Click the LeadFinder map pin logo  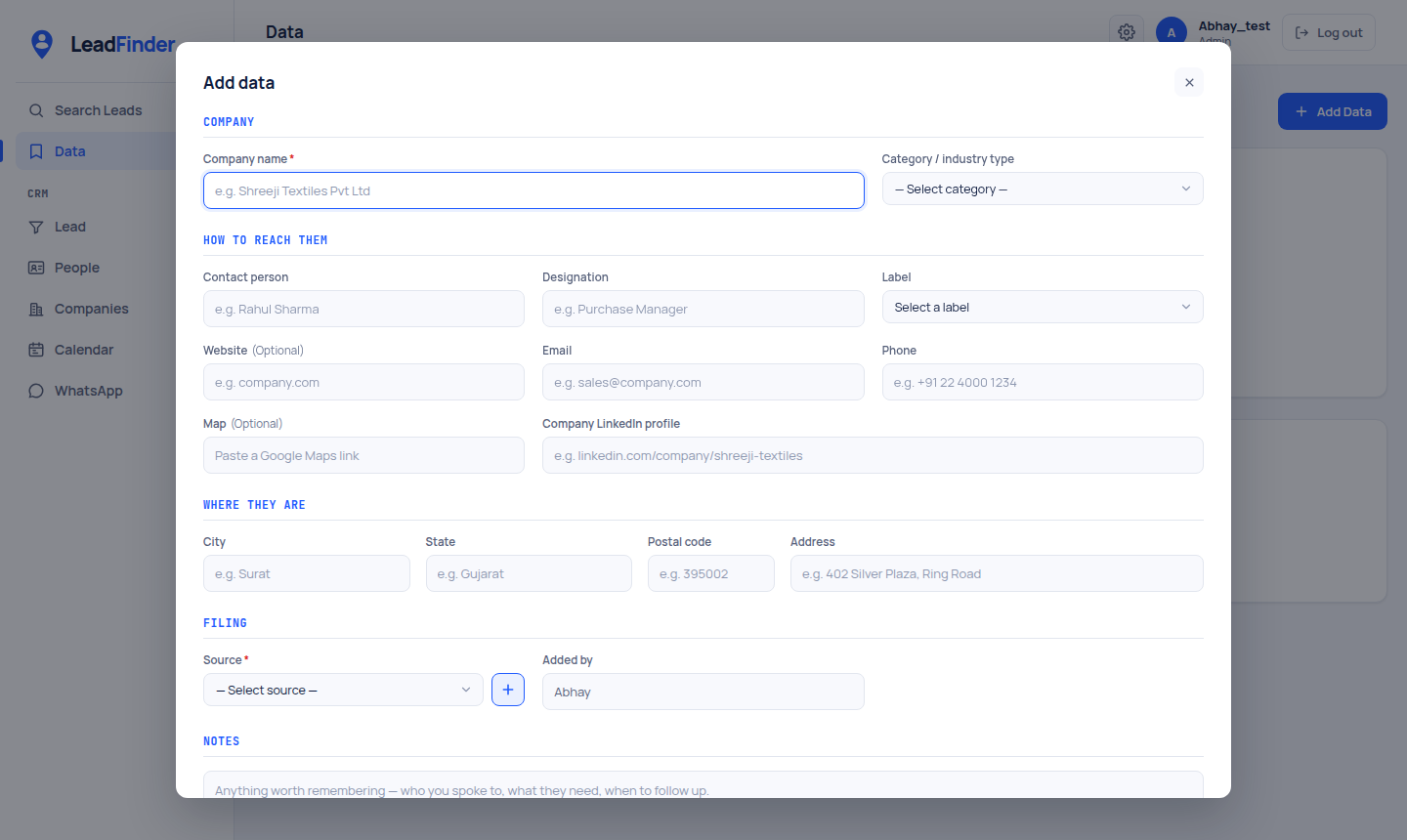[42, 44]
